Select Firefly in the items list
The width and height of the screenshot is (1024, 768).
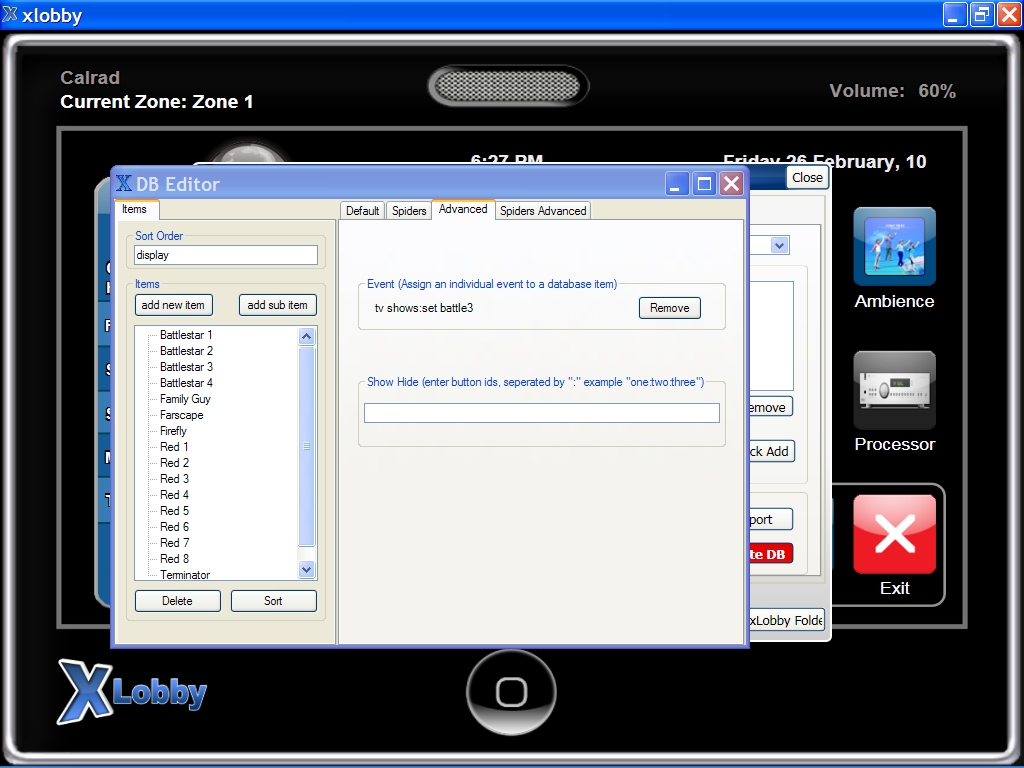point(173,431)
